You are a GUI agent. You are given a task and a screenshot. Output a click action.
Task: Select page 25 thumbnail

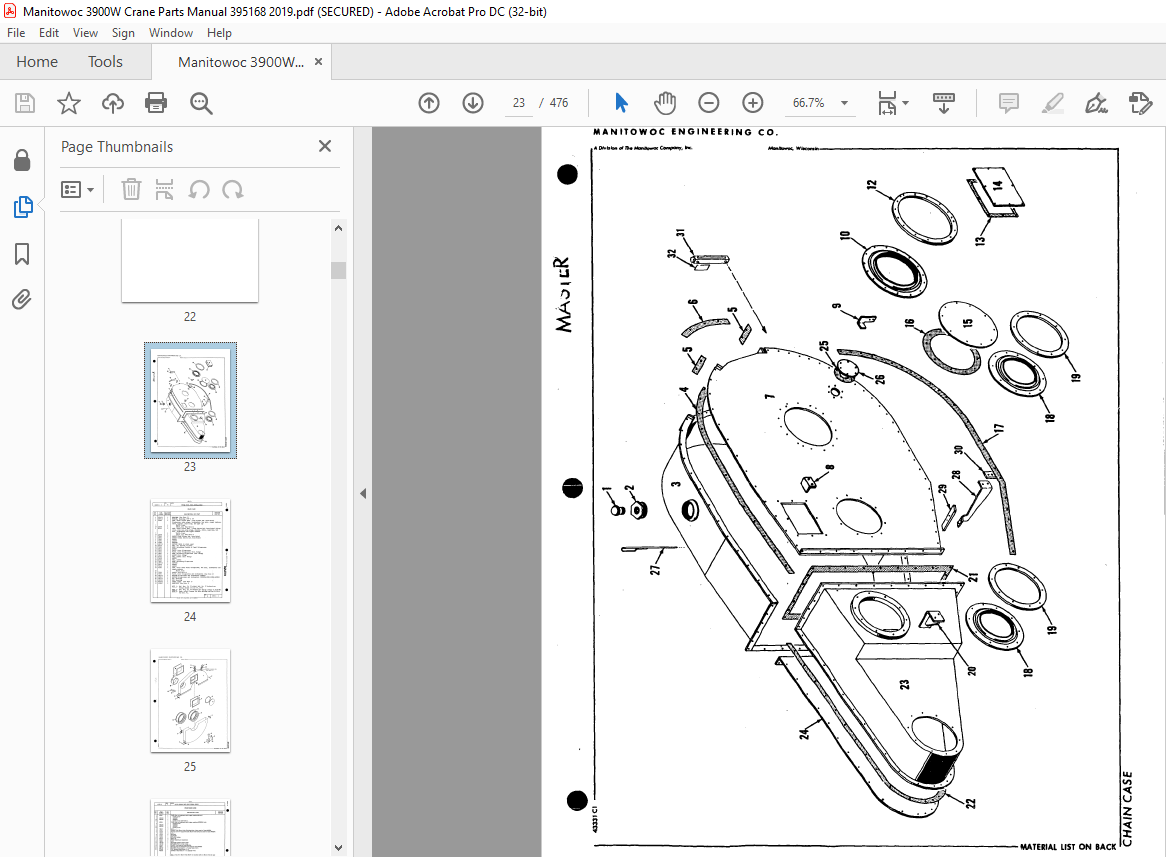(x=190, y=701)
